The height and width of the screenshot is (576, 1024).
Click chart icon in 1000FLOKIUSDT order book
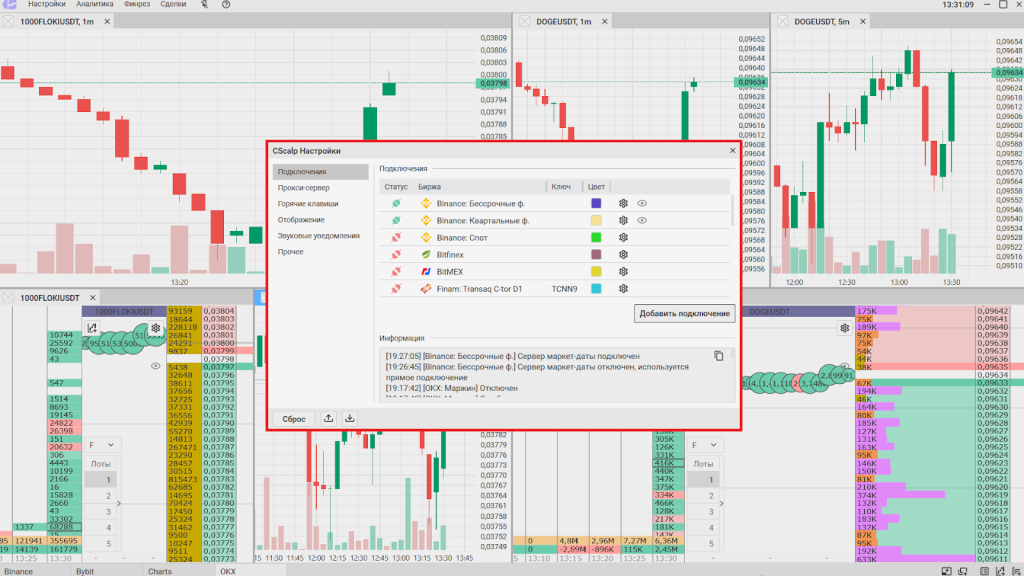point(91,328)
